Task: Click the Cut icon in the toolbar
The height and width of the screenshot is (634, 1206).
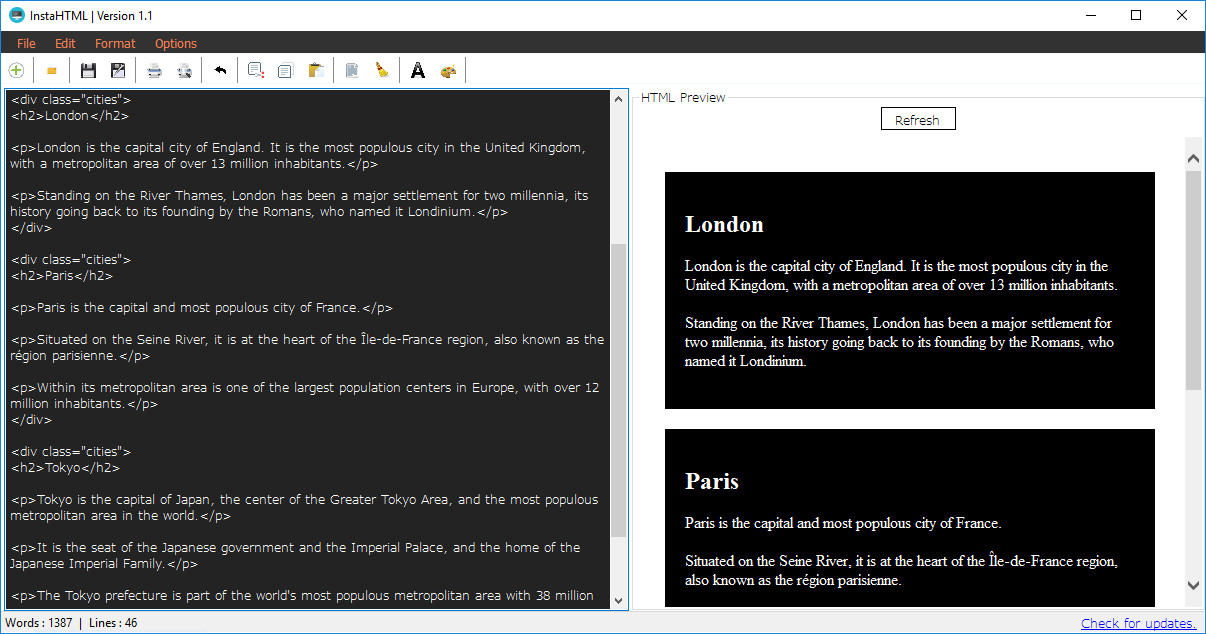Action: [x=256, y=70]
